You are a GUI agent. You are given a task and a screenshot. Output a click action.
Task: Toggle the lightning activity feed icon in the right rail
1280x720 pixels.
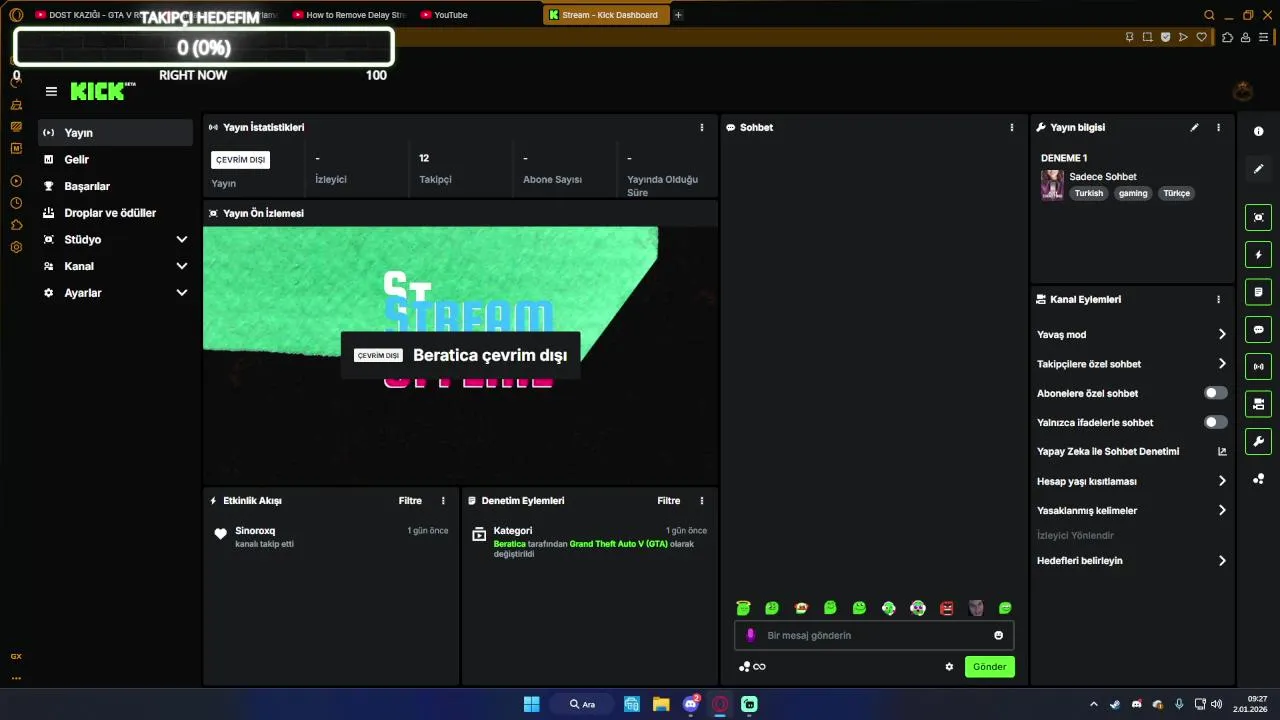1258,255
